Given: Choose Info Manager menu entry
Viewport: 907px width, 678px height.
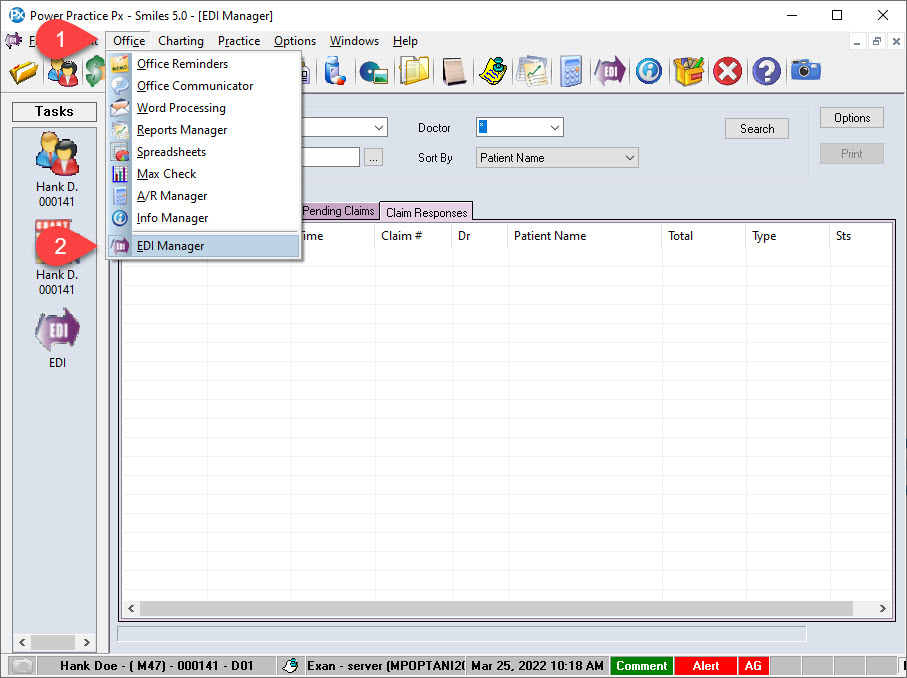Looking at the screenshot, I should (x=172, y=218).
